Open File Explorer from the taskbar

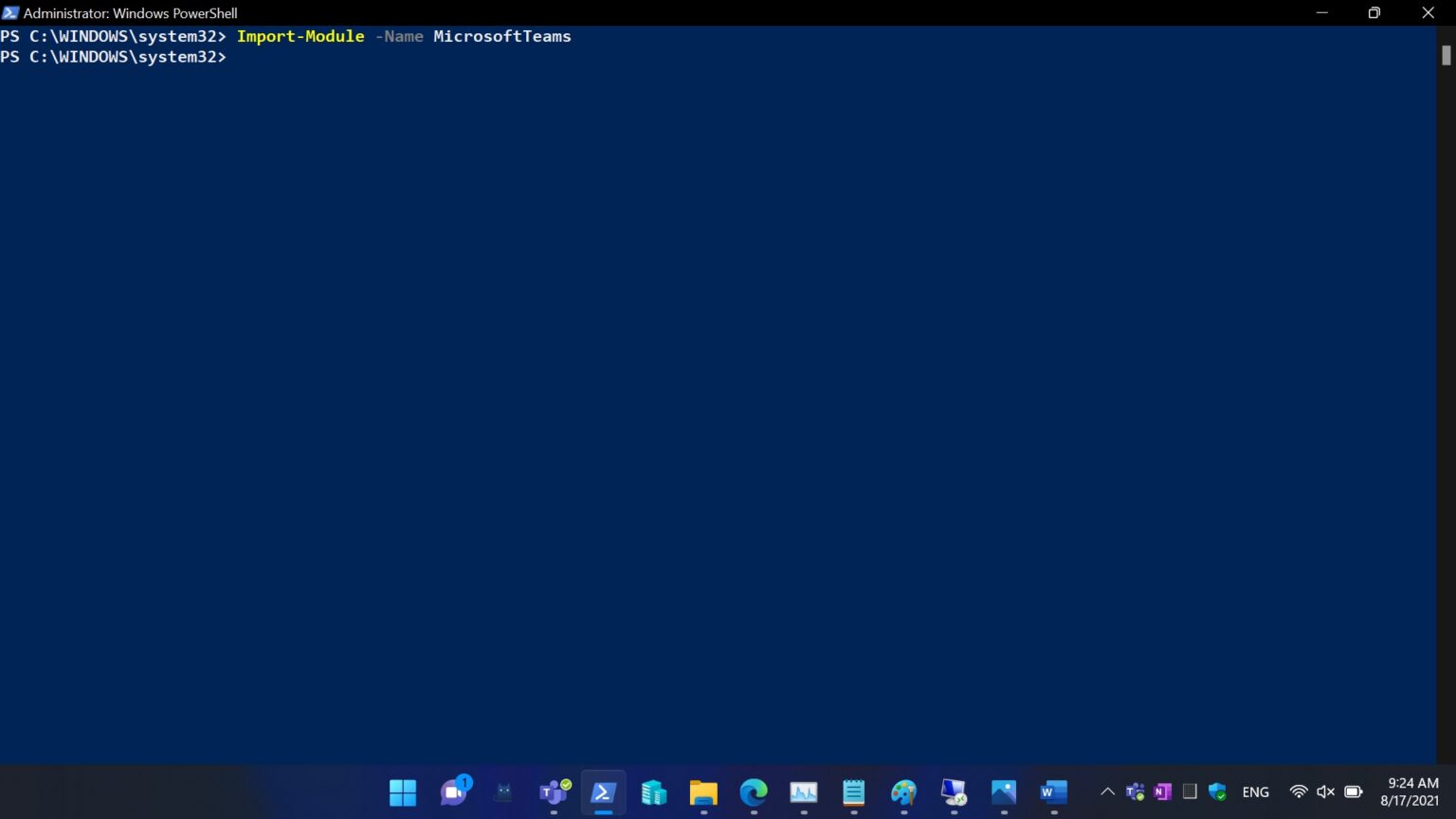703,792
